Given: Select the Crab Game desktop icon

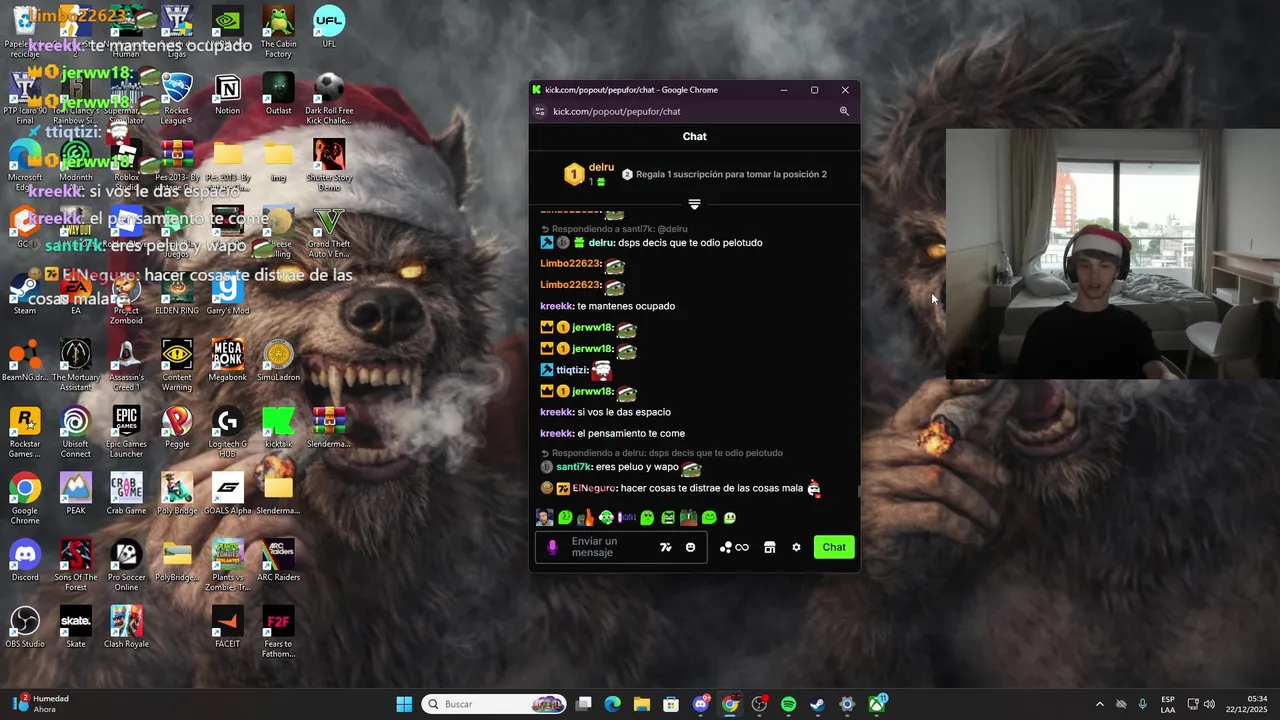Looking at the screenshot, I should [x=126, y=494].
